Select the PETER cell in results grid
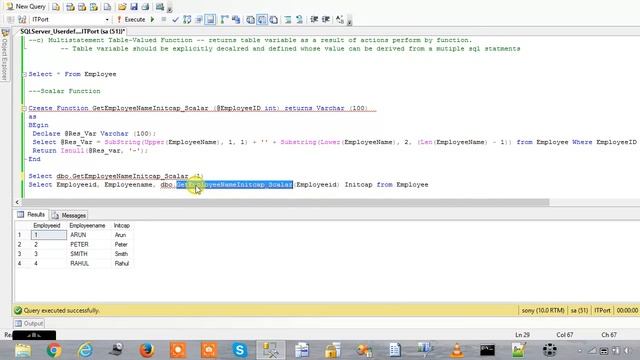640x360 pixels. (x=89, y=244)
